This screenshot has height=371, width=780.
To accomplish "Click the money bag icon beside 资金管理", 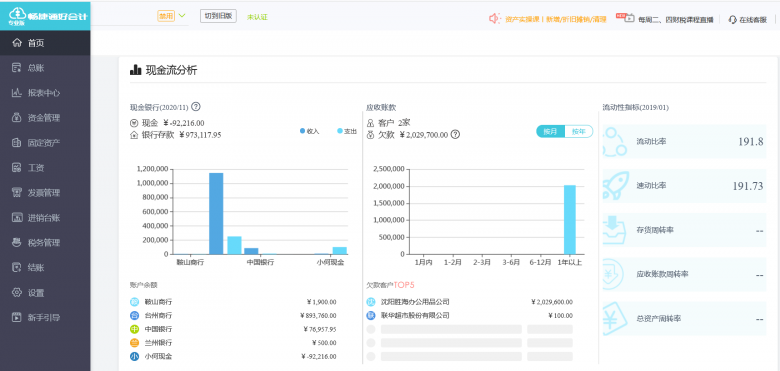I will tap(17, 118).
